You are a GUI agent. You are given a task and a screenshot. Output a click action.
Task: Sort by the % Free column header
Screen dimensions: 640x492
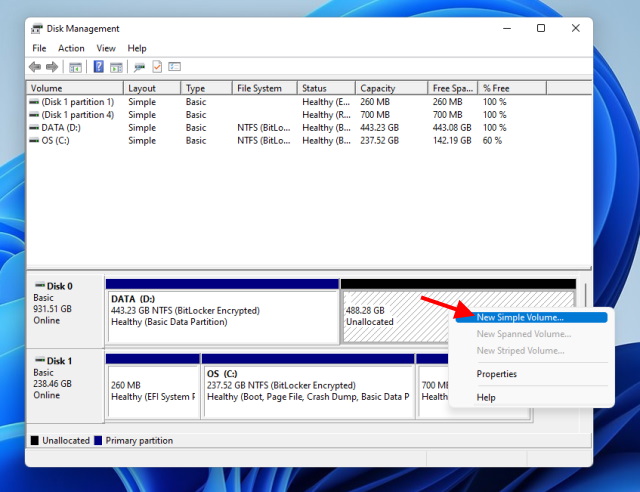(512, 88)
